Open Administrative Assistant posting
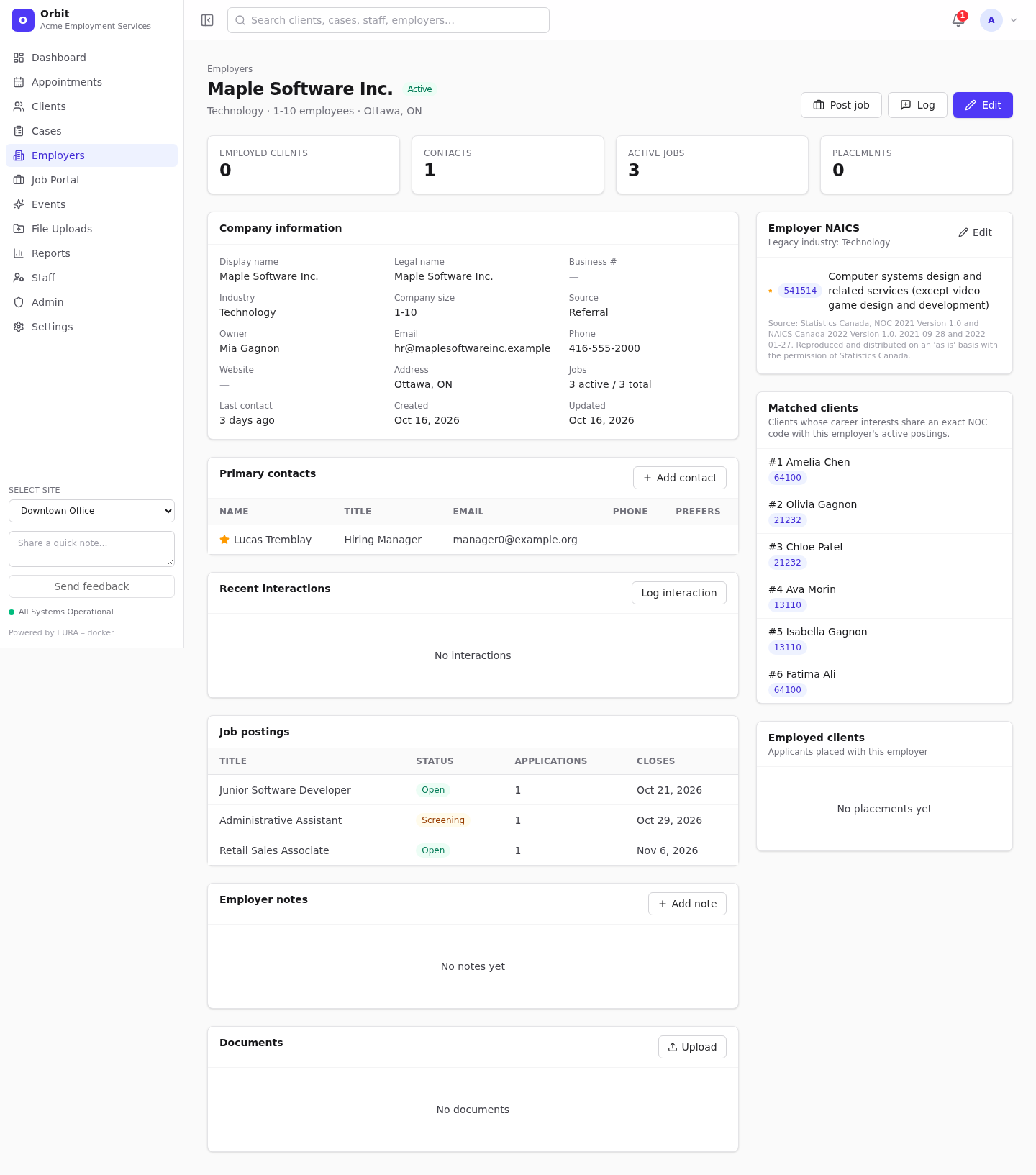 pyautogui.click(x=281, y=820)
